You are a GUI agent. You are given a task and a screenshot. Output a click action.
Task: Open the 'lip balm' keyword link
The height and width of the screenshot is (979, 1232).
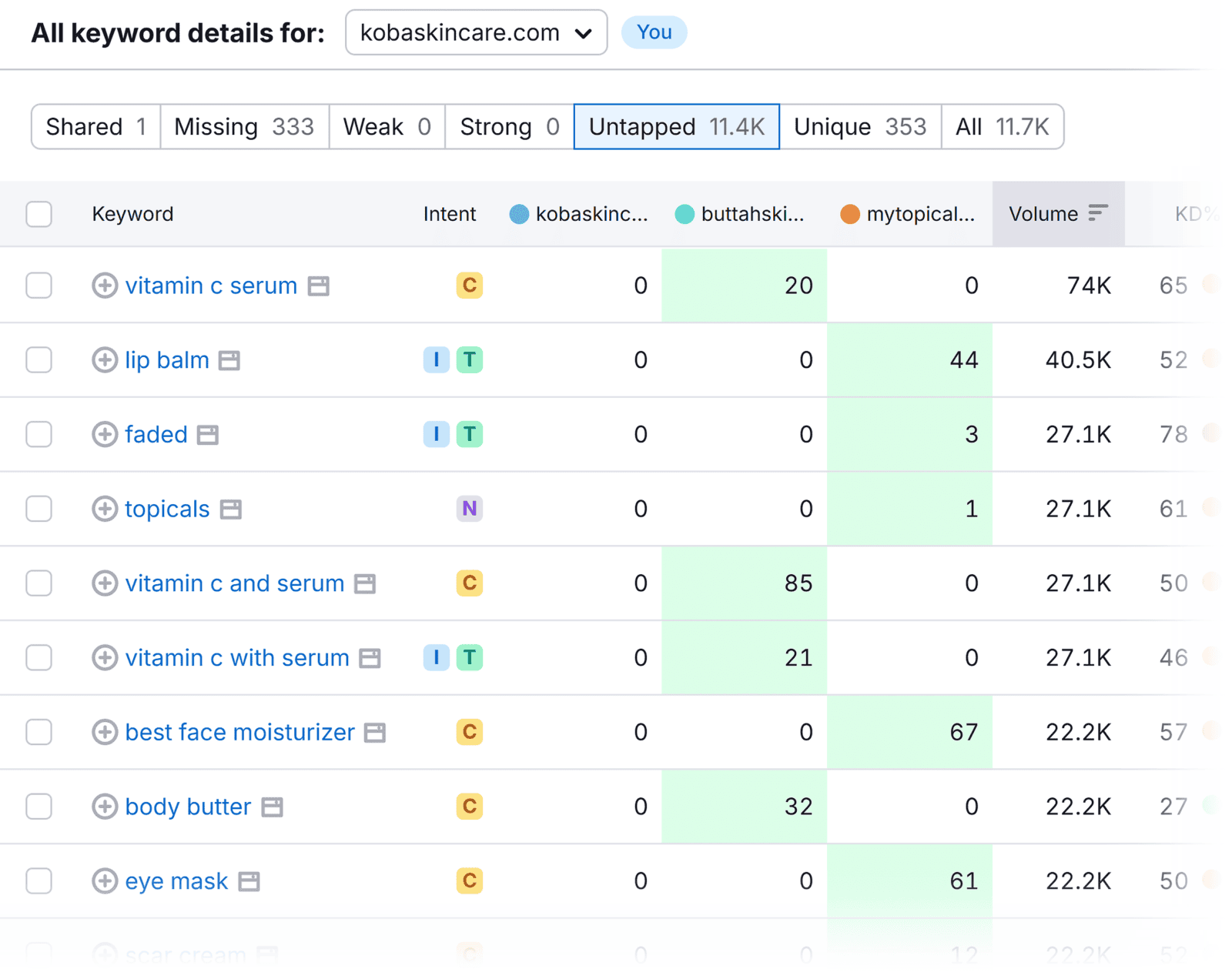coord(167,359)
